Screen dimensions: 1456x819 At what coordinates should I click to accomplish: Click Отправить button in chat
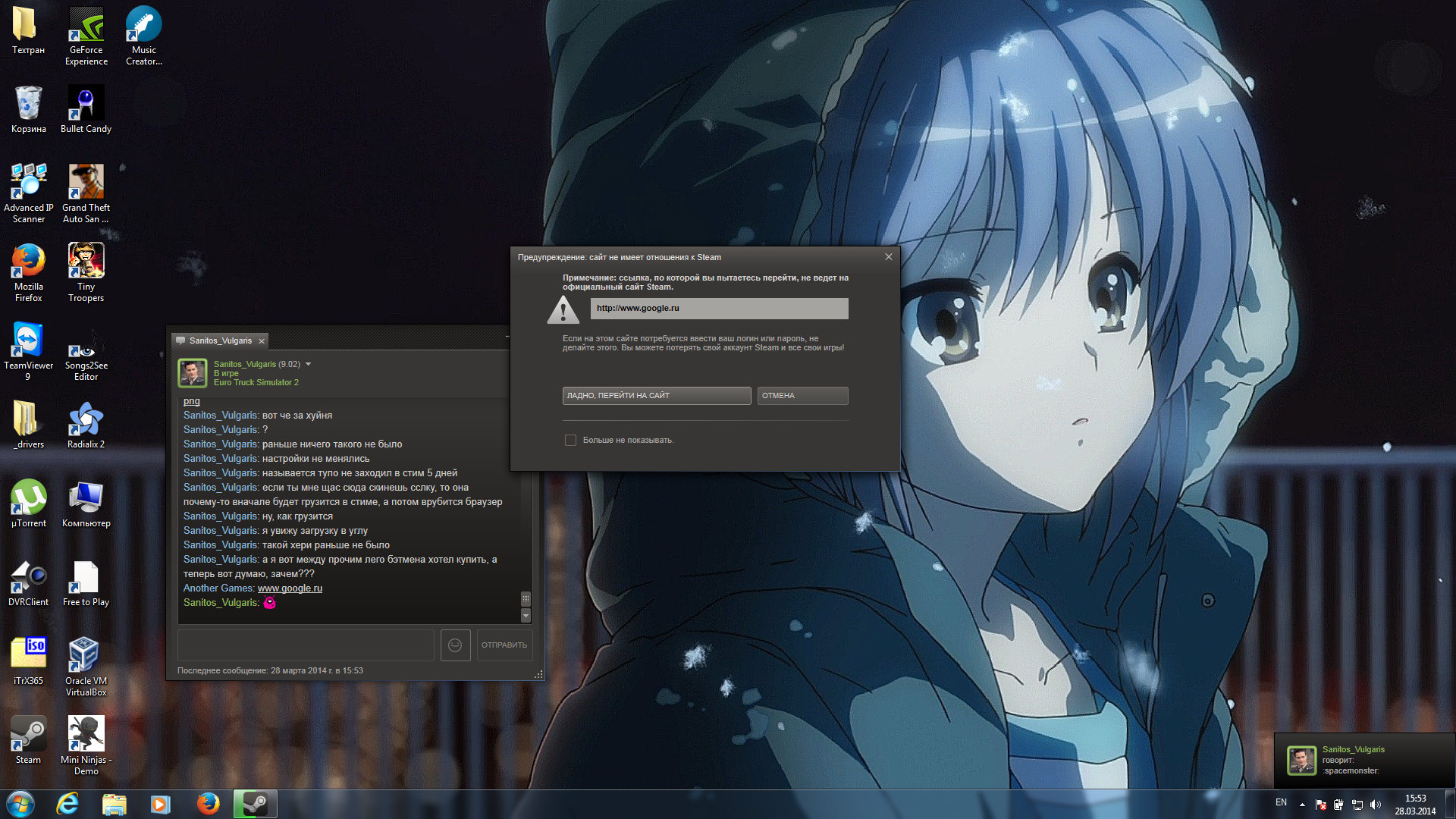[504, 645]
